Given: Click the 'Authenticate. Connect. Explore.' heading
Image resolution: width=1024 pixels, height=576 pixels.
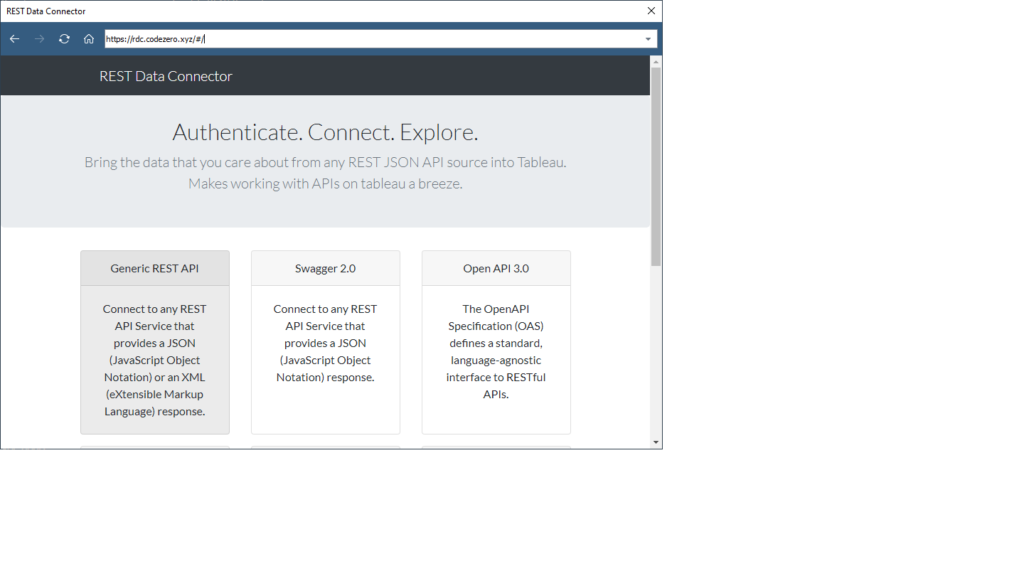Looking at the screenshot, I should tap(325, 132).
